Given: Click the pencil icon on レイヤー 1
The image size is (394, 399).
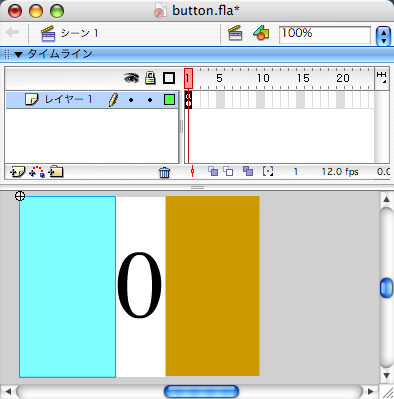Looking at the screenshot, I should click(x=113, y=100).
